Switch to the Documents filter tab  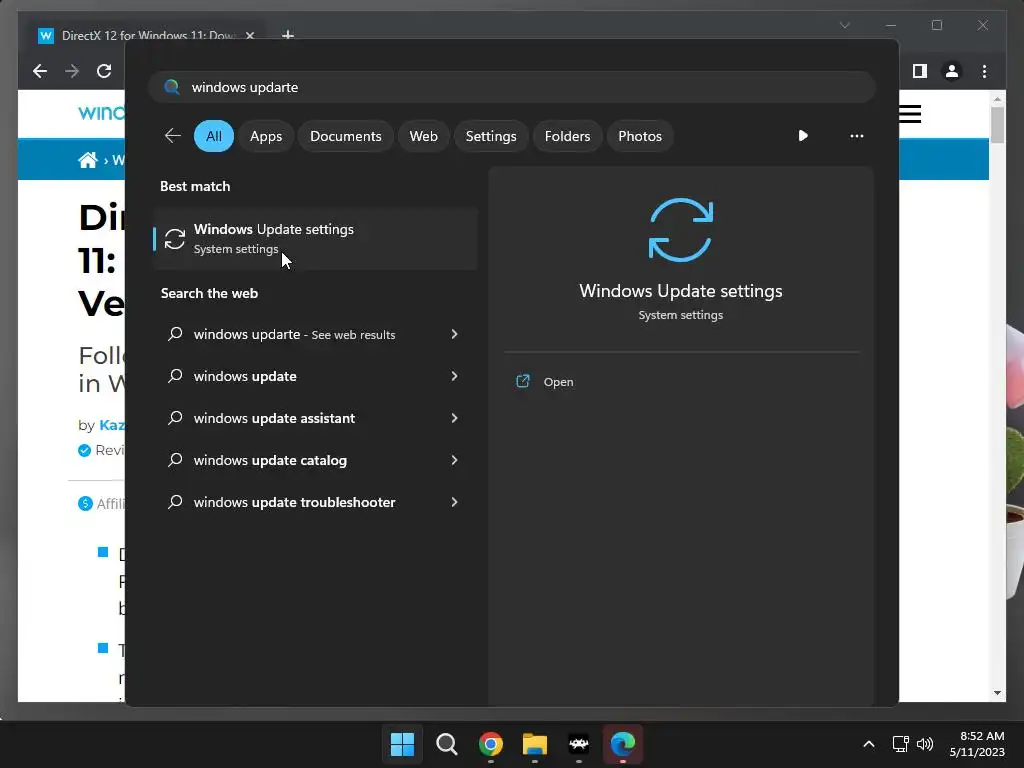click(345, 136)
